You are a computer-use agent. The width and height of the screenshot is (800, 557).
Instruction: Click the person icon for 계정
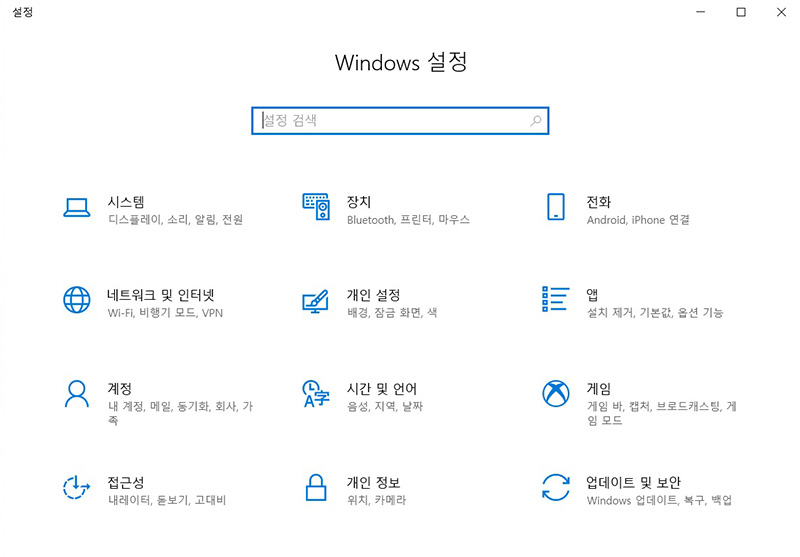point(77,393)
